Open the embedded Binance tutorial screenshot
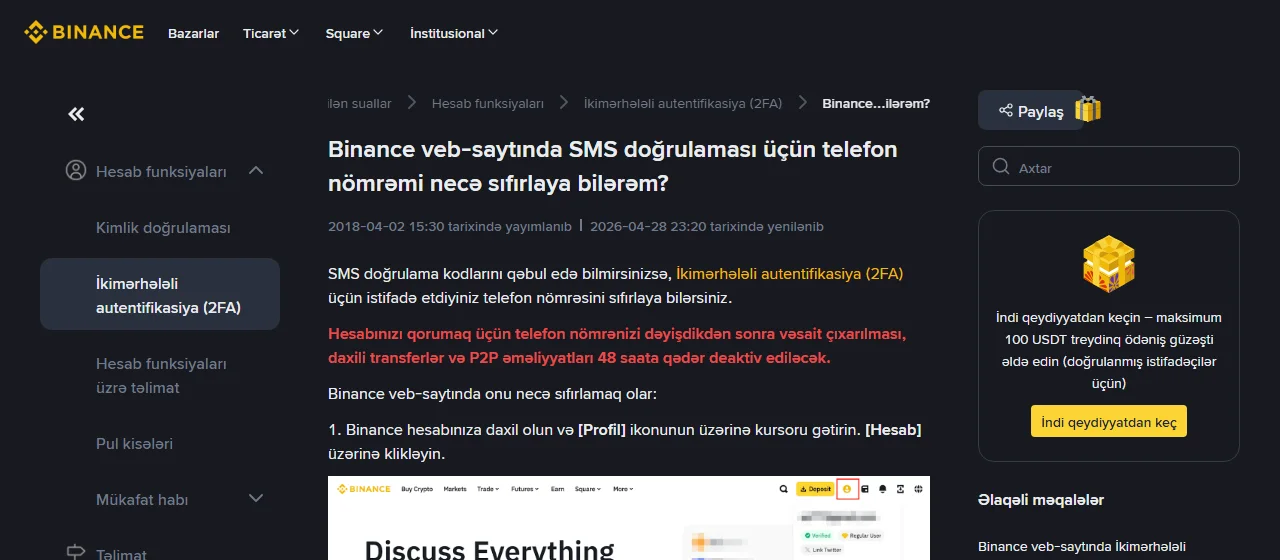Screen dimensions: 1280x560 [629, 518]
